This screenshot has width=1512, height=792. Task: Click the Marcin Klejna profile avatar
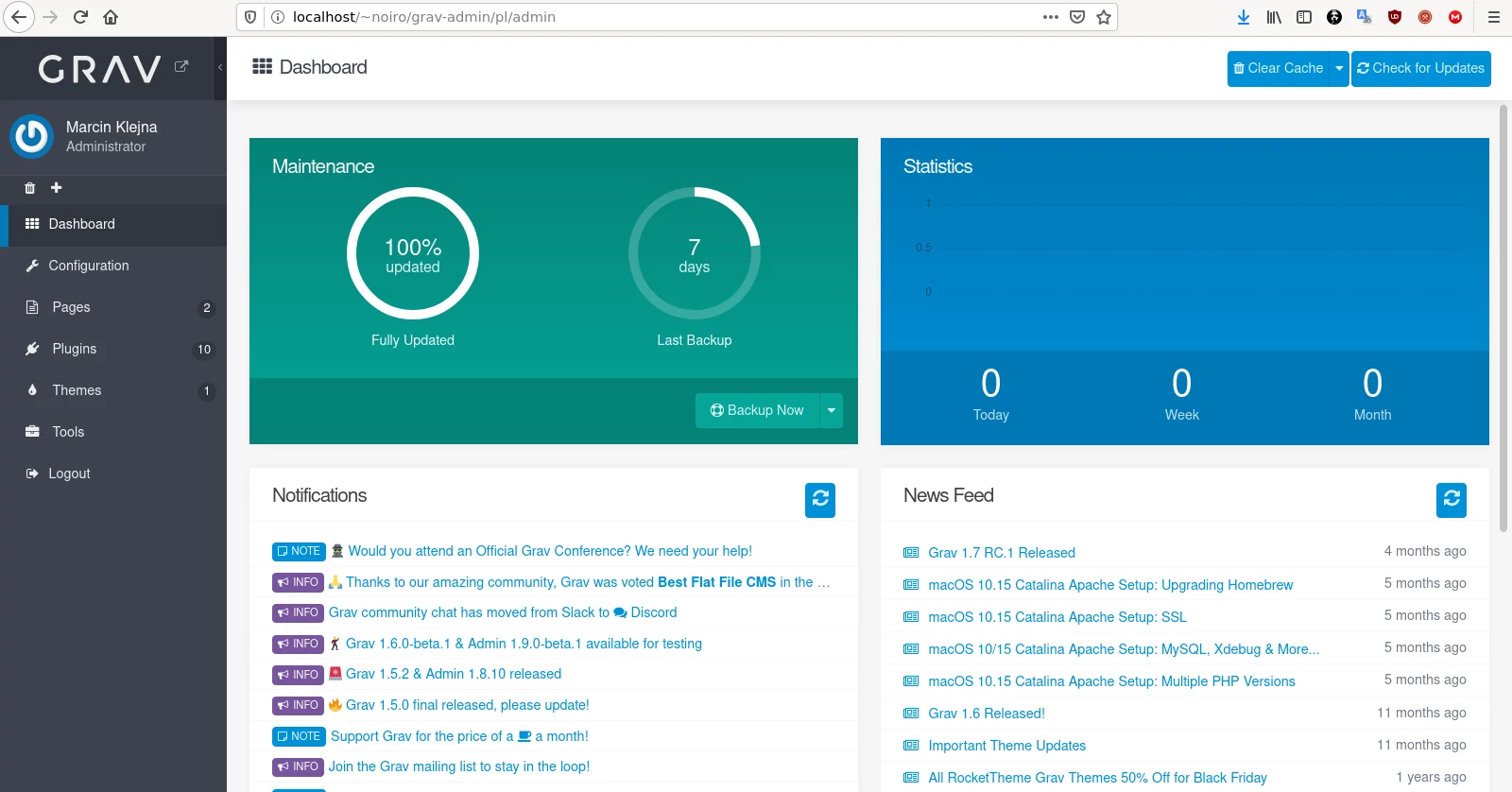[x=32, y=136]
